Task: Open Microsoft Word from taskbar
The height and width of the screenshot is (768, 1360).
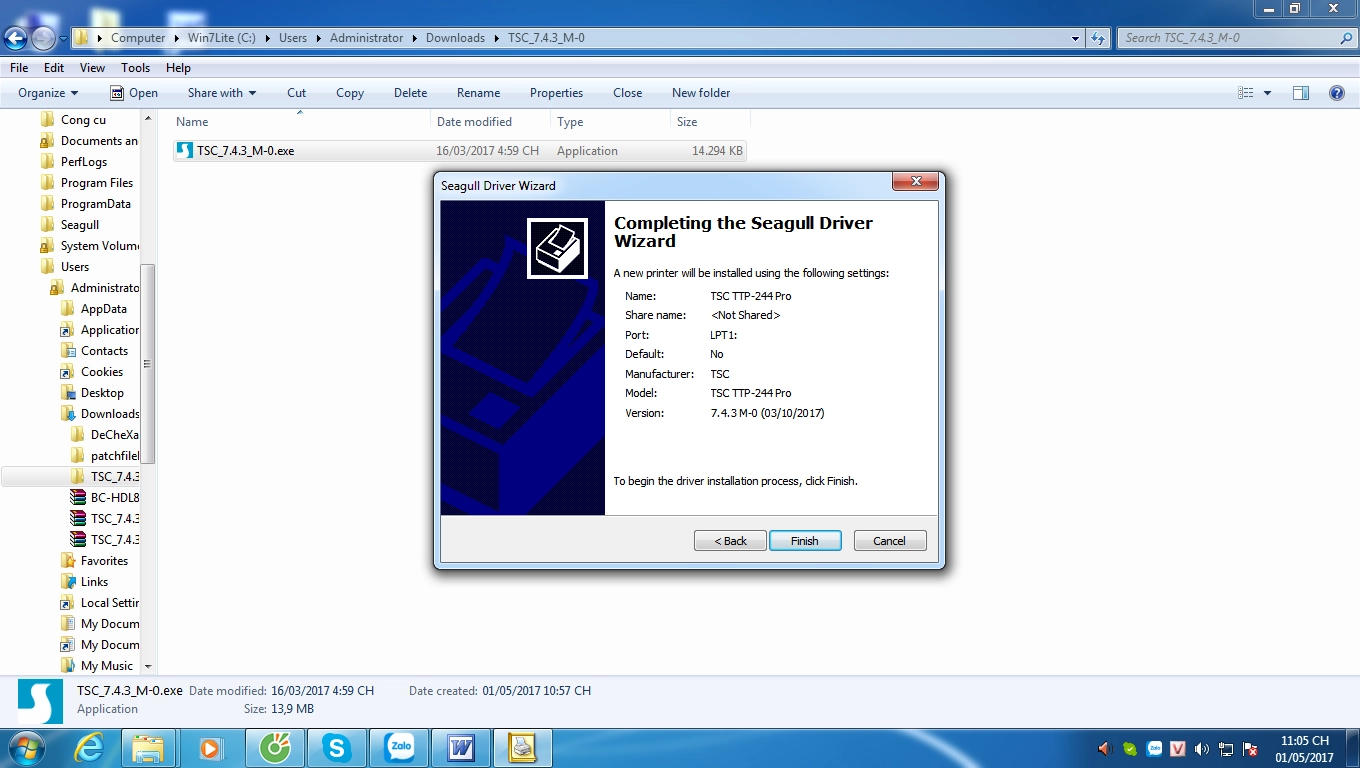Action: (461, 748)
